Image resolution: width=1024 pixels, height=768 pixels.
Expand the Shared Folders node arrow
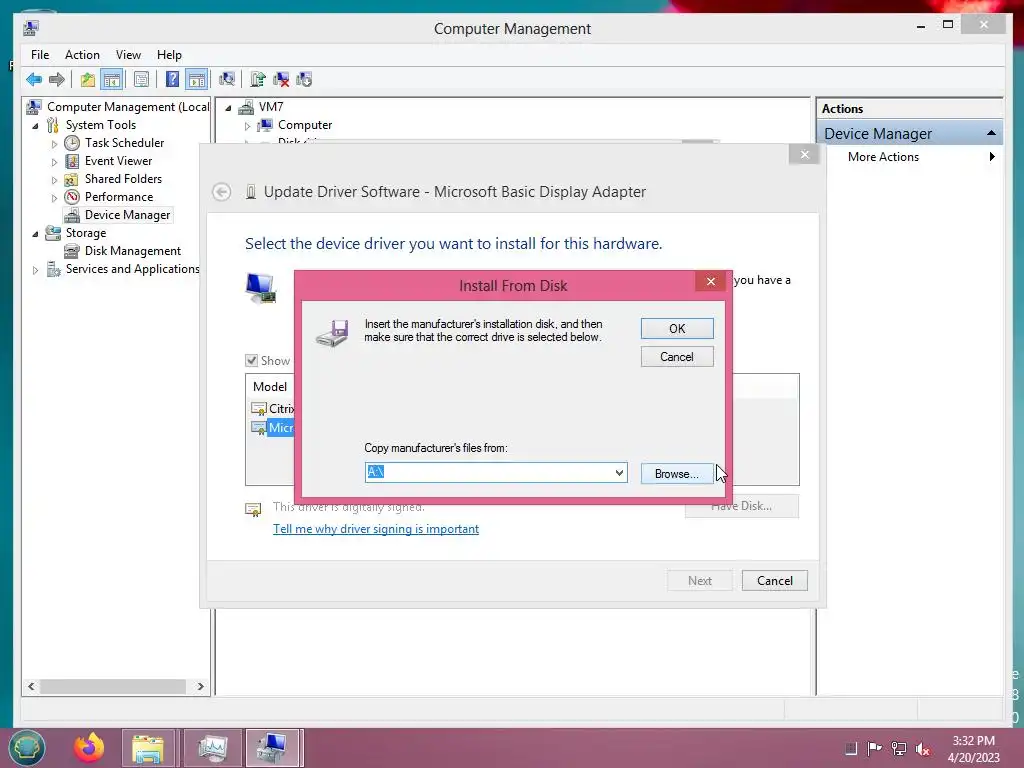(x=54, y=180)
